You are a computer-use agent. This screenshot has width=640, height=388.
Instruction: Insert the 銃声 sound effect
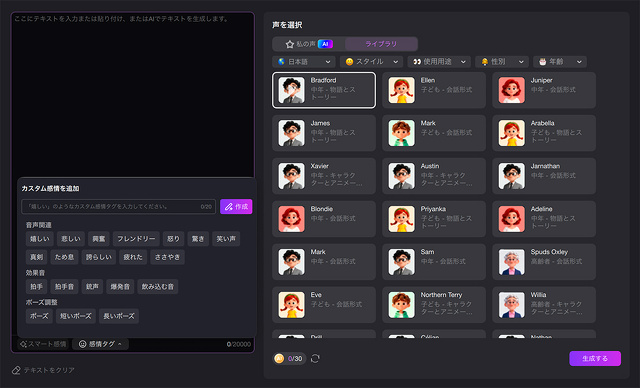click(x=92, y=287)
